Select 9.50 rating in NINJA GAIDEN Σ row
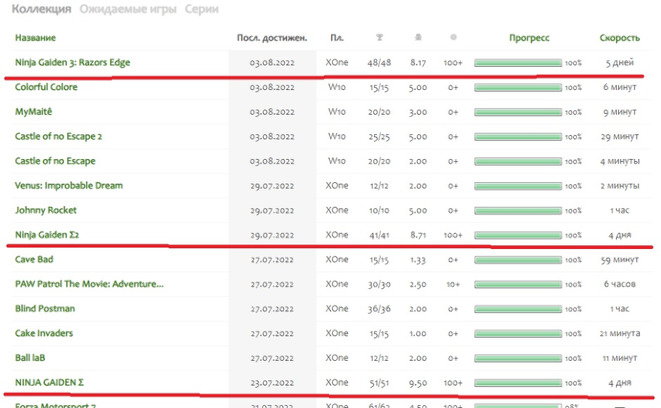The height and width of the screenshot is (408, 661). click(418, 383)
